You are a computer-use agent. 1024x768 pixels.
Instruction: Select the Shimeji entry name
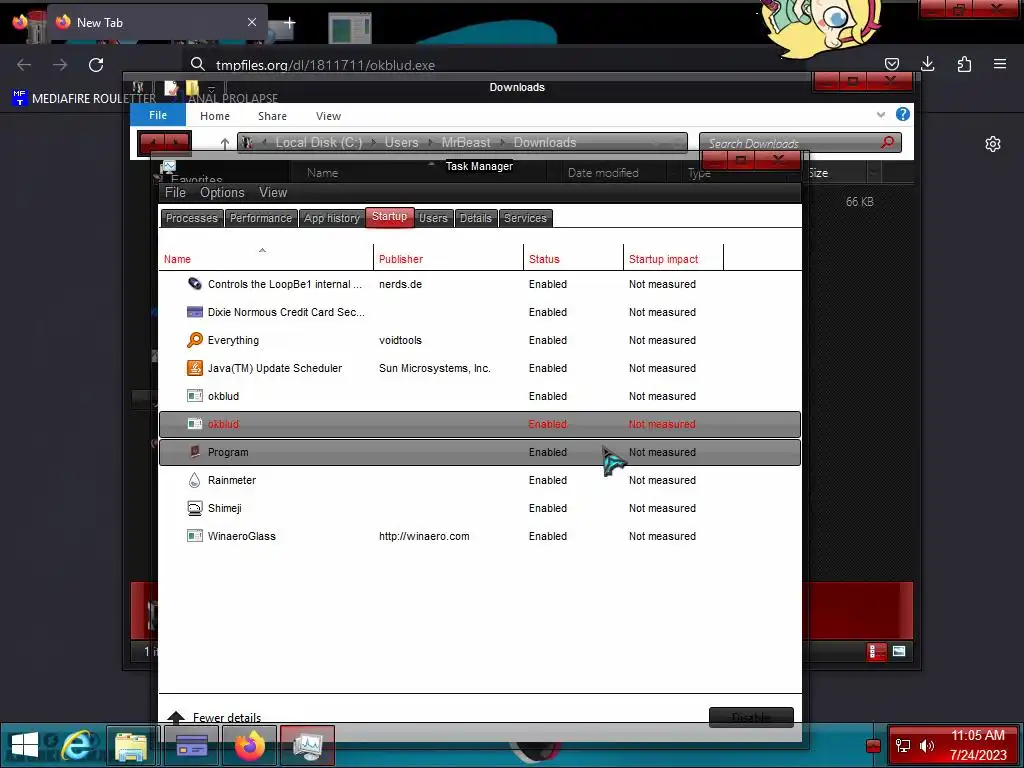pos(225,508)
